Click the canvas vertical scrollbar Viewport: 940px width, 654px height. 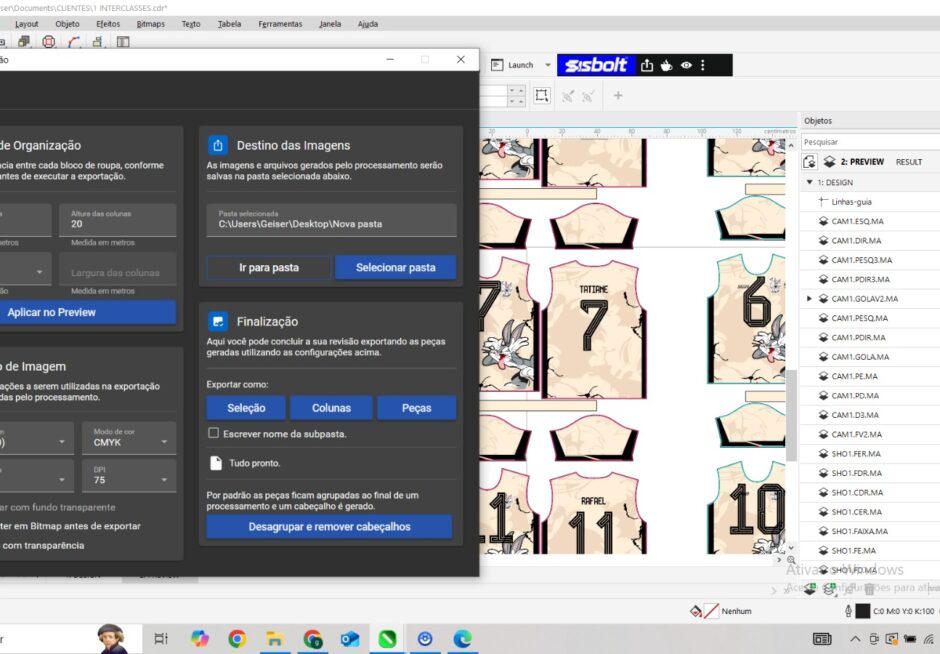coord(791,415)
